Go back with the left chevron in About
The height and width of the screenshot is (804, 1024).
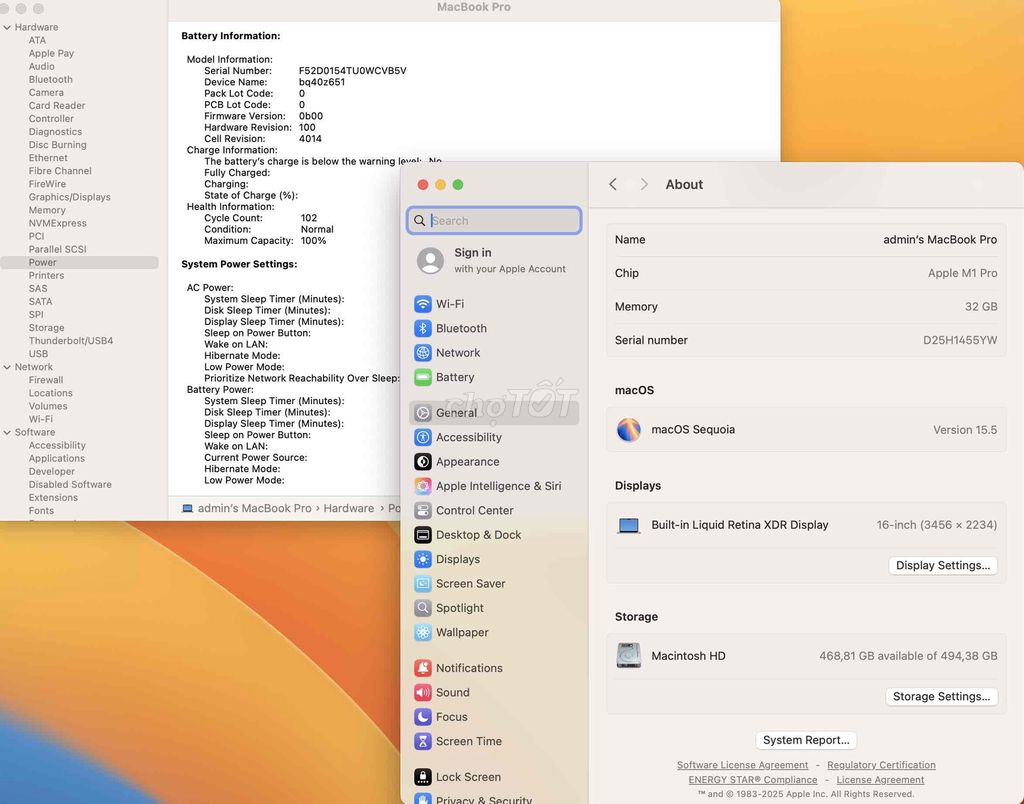pos(613,184)
